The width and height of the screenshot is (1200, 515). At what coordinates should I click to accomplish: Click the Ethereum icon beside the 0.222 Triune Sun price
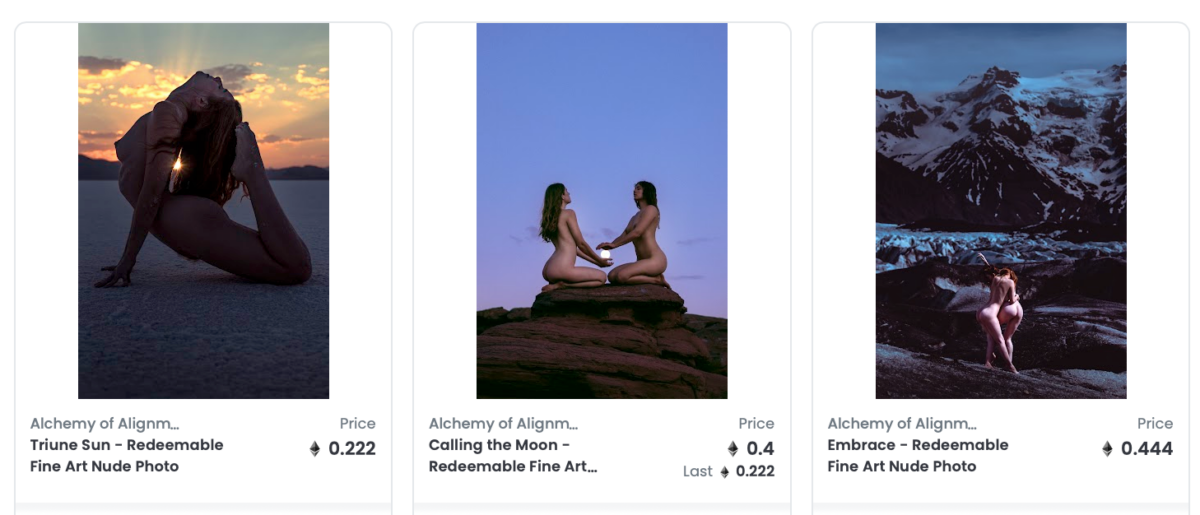[315, 449]
